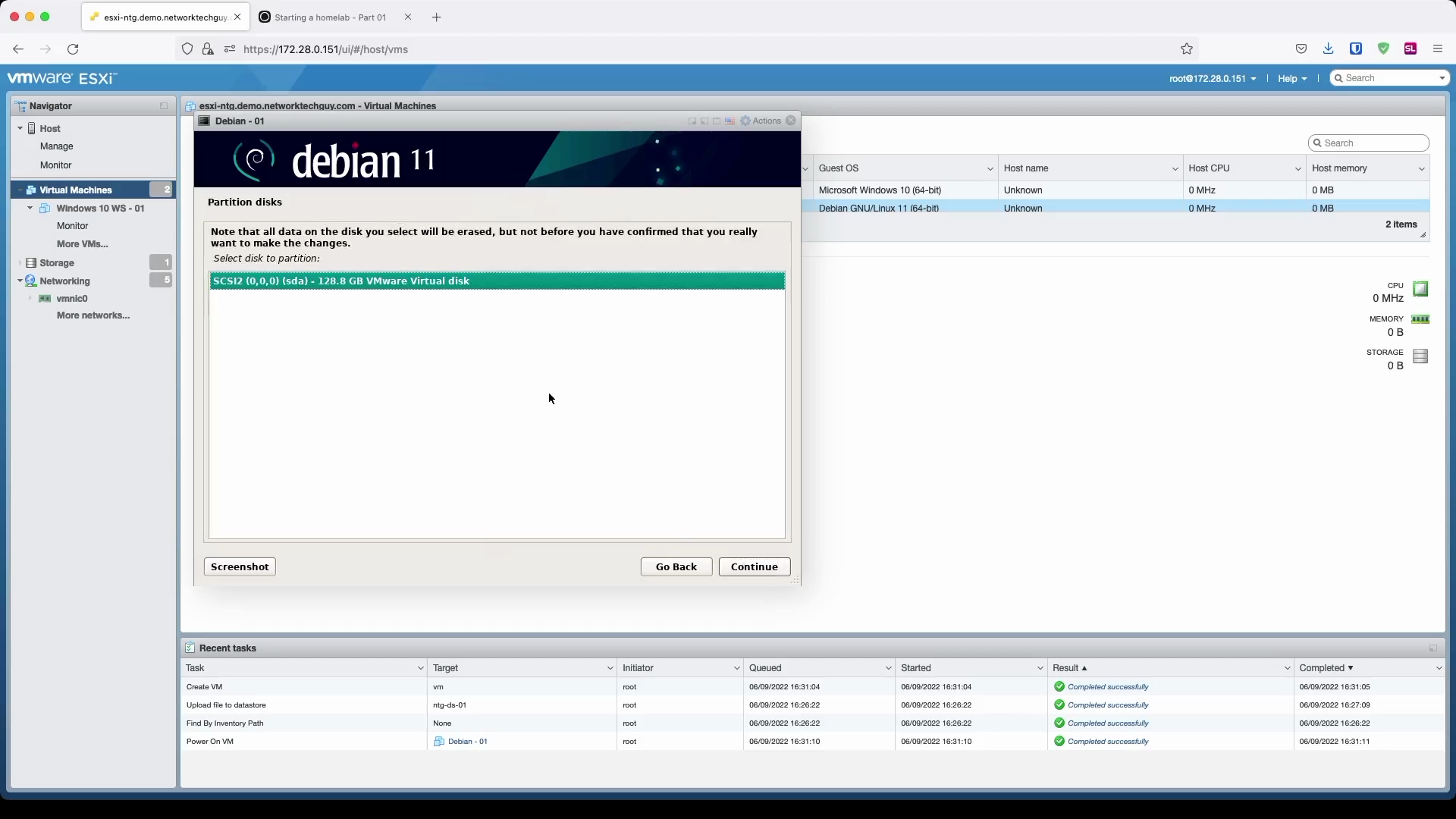Open More VMs... in Navigator
1456x819 pixels.
pos(82,244)
